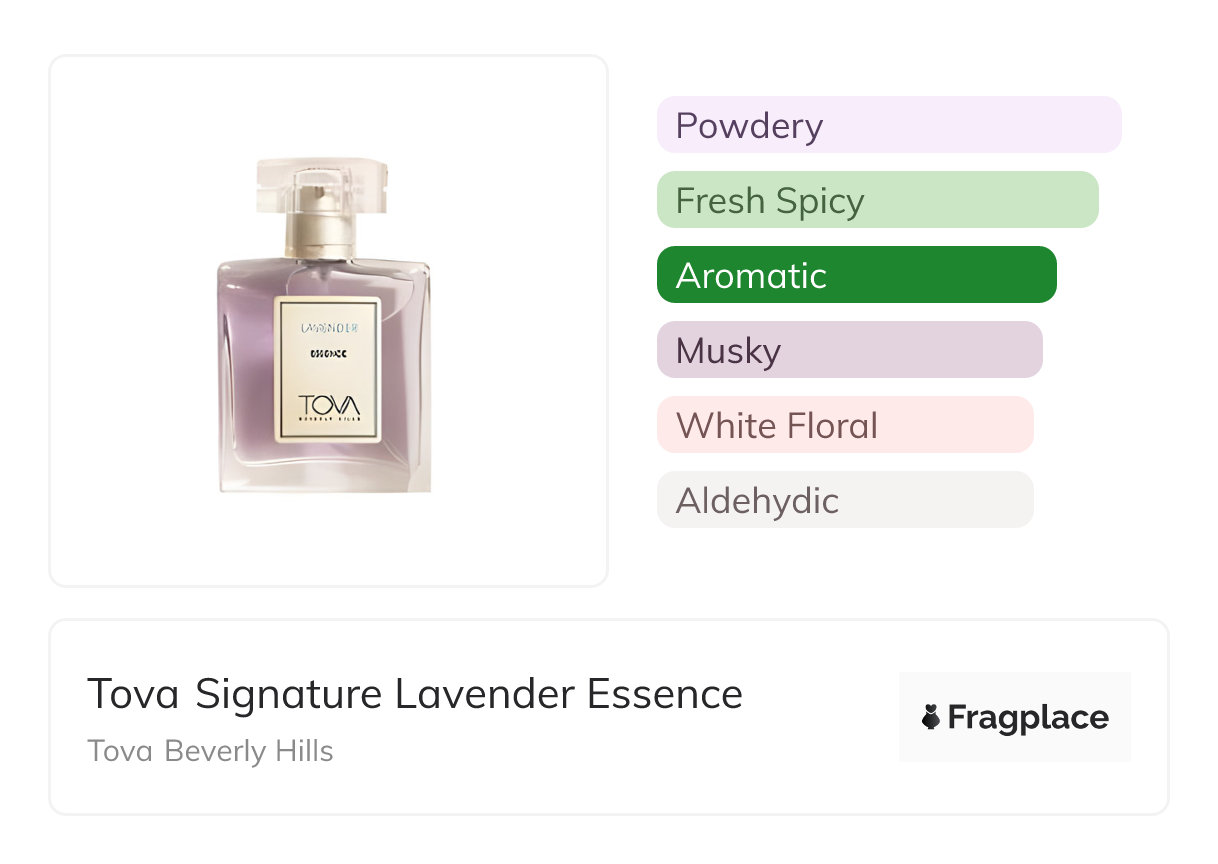
Task: Click the dark green Aromatic bar
Action: 856,275
